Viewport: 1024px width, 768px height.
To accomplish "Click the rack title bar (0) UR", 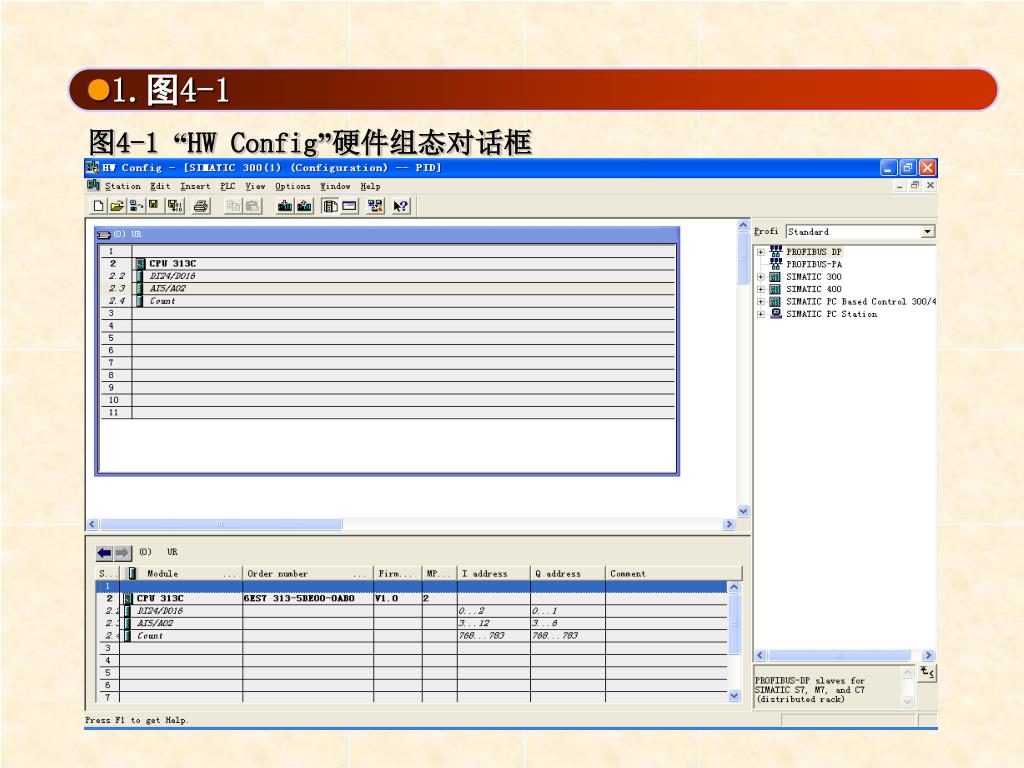I will tap(387, 234).
